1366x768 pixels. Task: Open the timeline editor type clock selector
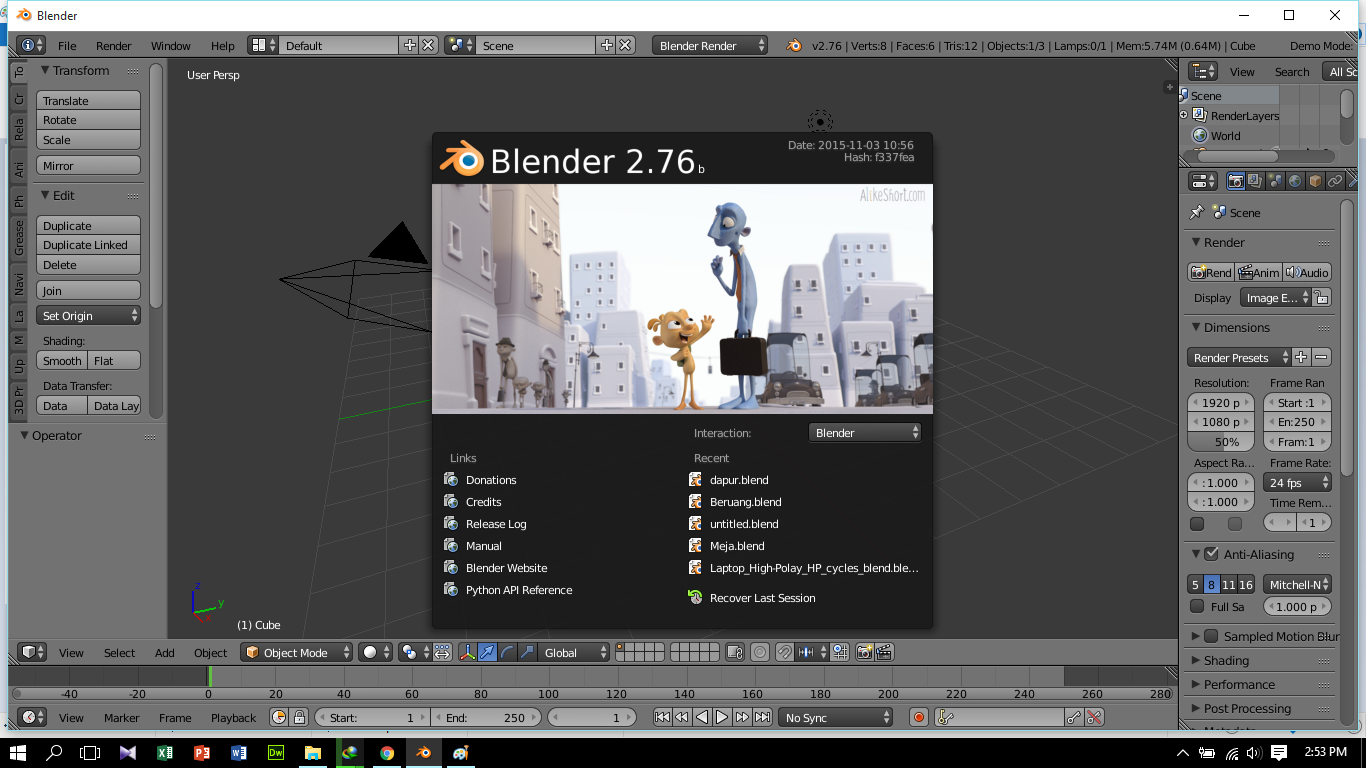click(x=33, y=717)
